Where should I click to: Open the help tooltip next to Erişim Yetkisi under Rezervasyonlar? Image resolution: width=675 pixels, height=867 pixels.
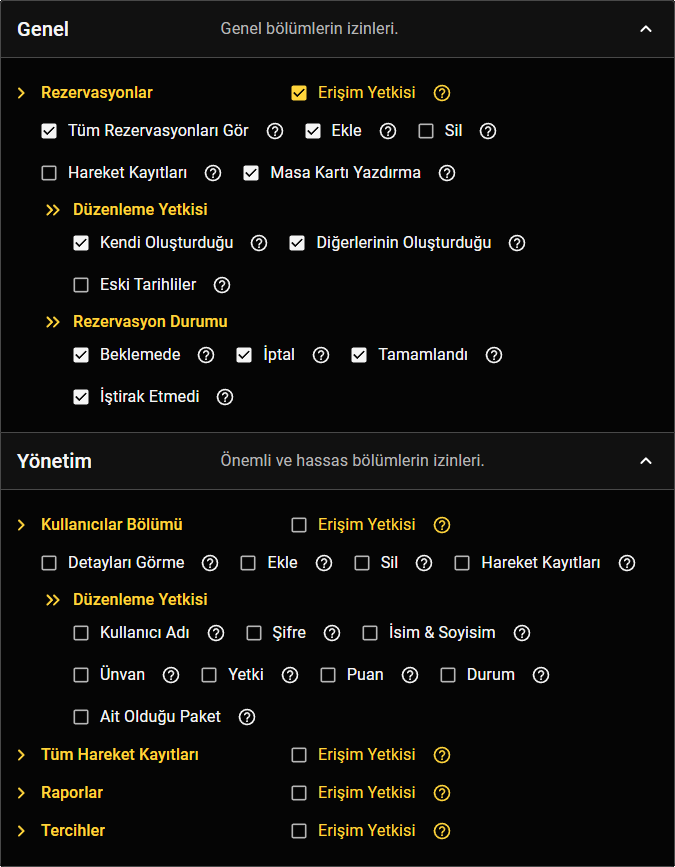click(x=442, y=92)
